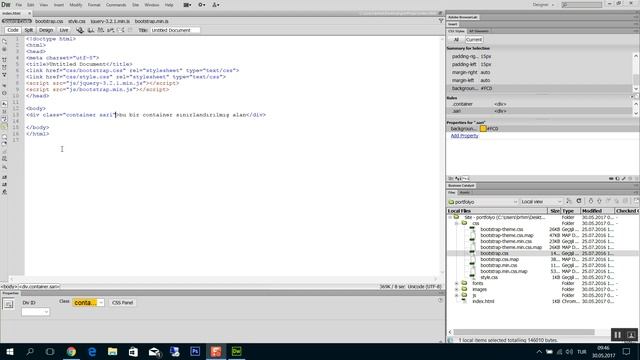
Task: Open the Site menu
Action: tap(136, 5)
